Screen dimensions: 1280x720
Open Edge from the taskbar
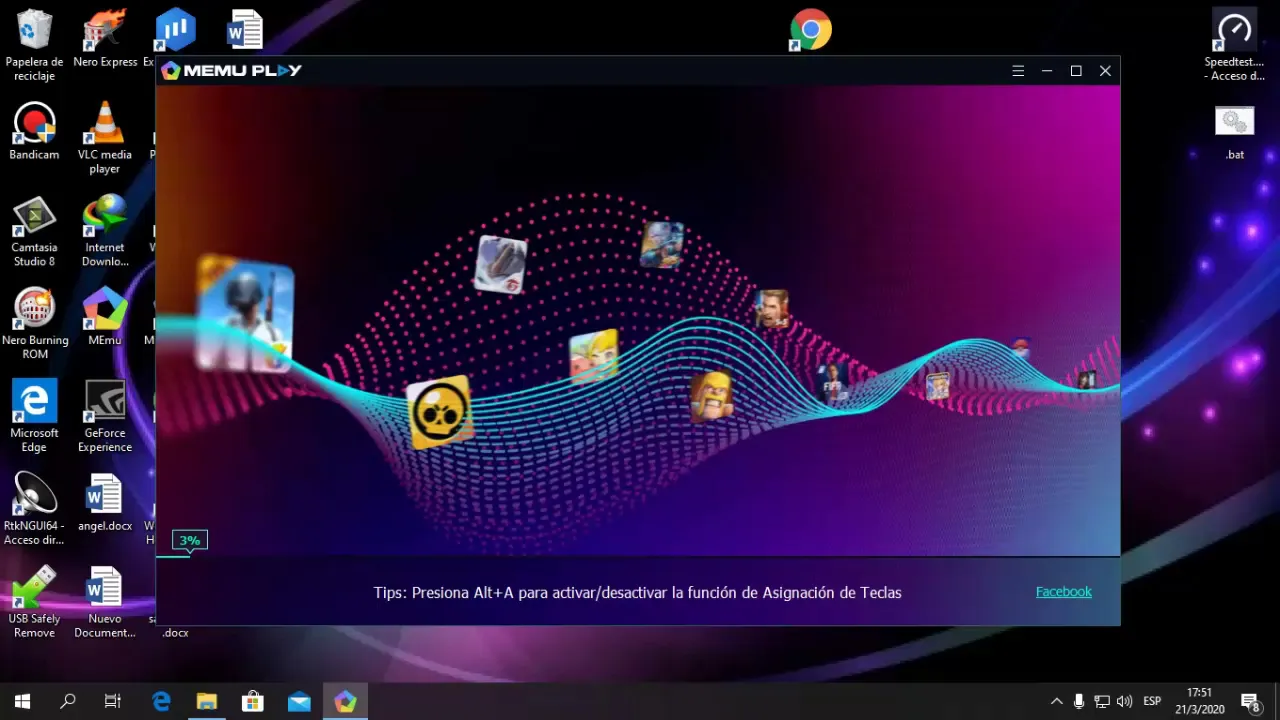tap(161, 702)
